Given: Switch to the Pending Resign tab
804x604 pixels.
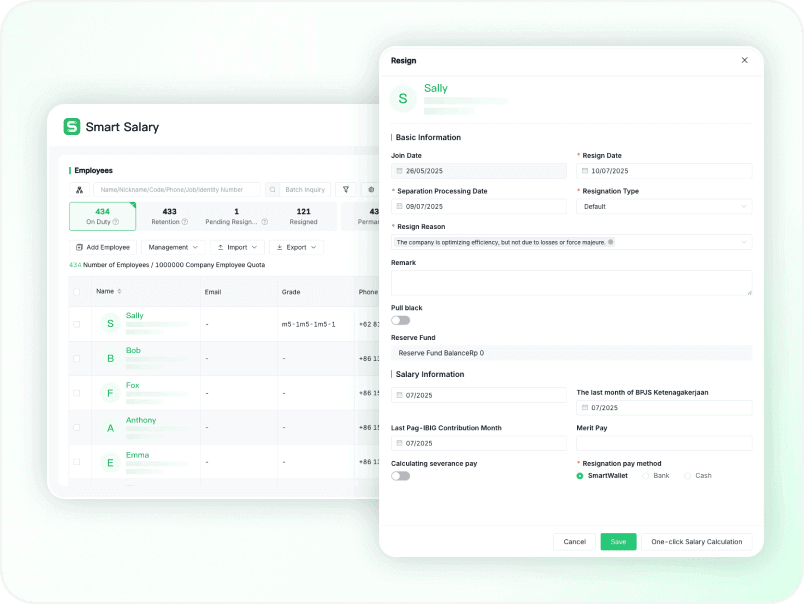Looking at the screenshot, I should pyautogui.click(x=236, y=216).
